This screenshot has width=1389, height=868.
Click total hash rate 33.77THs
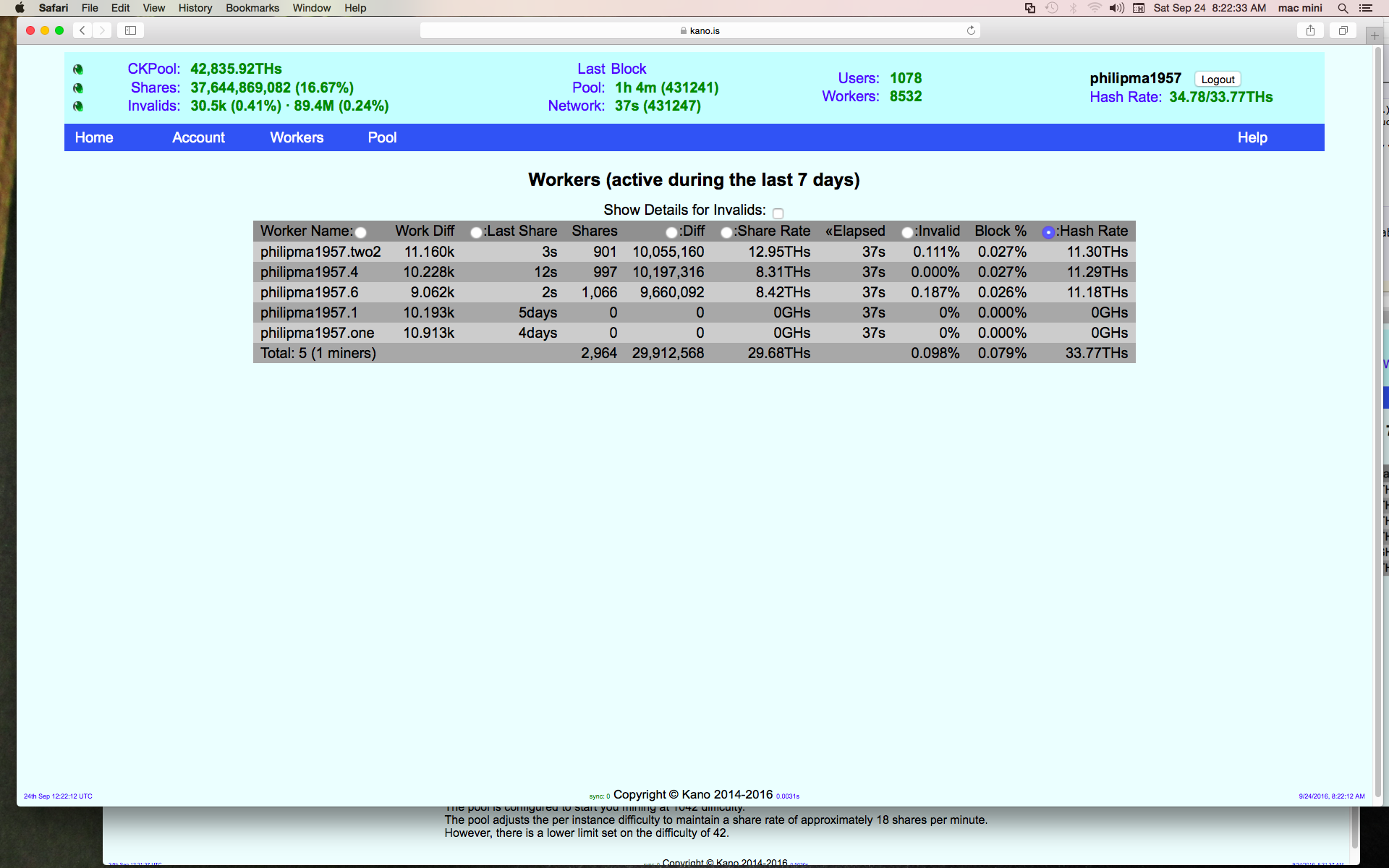[1096, 353]
